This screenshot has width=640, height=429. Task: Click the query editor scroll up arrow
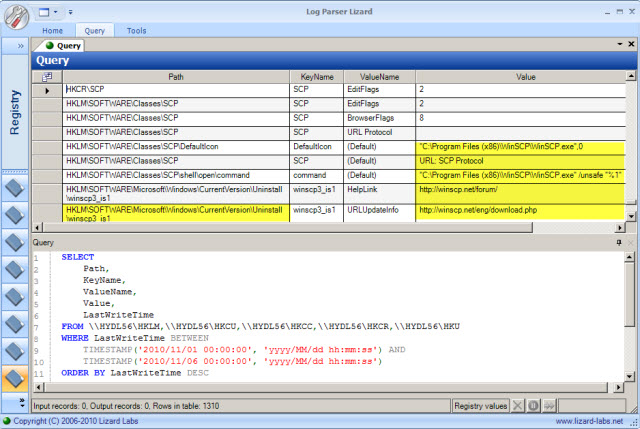(629, 257)
